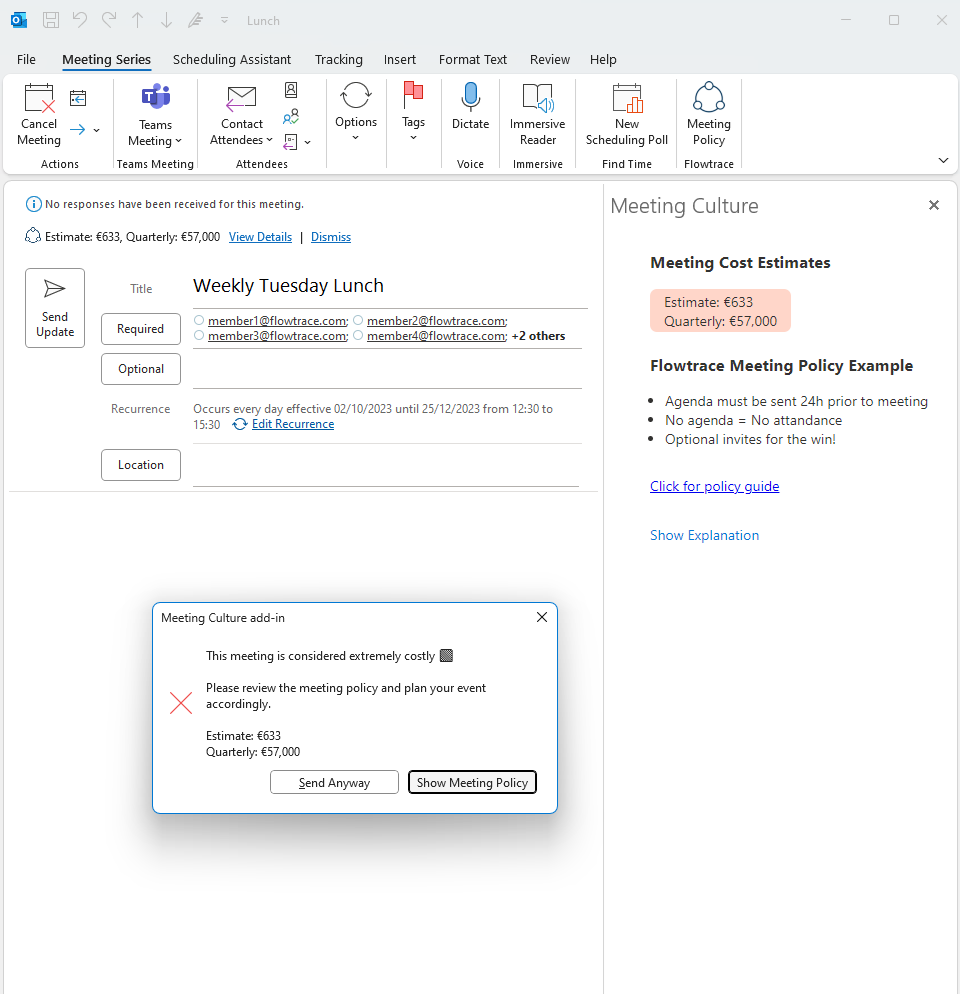Go to Previous Item up arrow
This screenshot has height=994, width=960.
[x=138, y=20]
